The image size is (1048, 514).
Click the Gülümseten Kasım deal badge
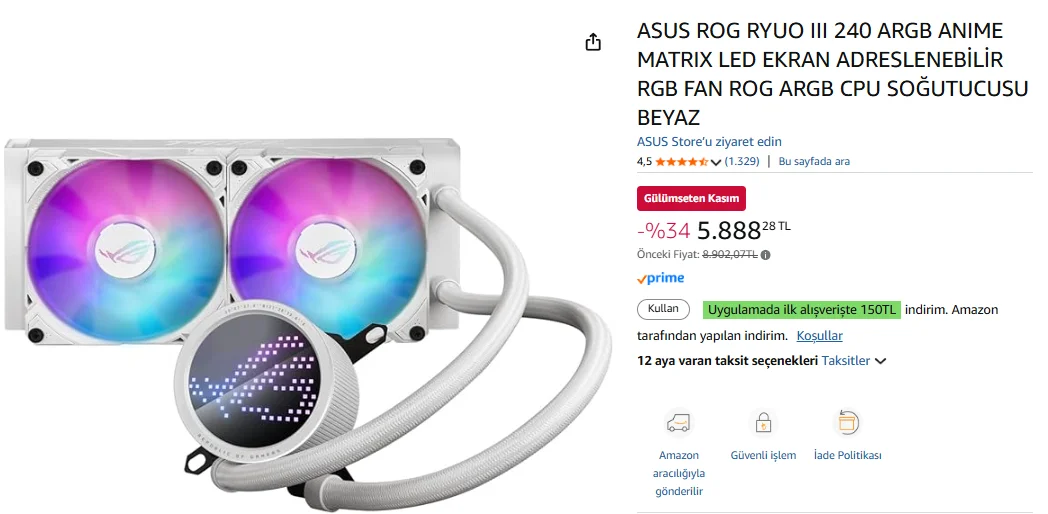(x=691, y=198)
